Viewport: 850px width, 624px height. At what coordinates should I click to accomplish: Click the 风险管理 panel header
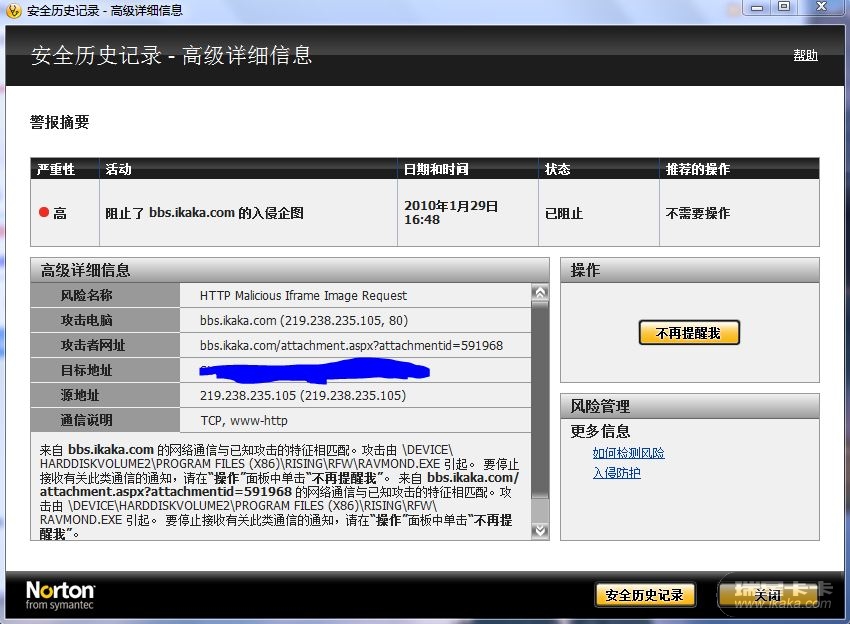tap(690, 406)
